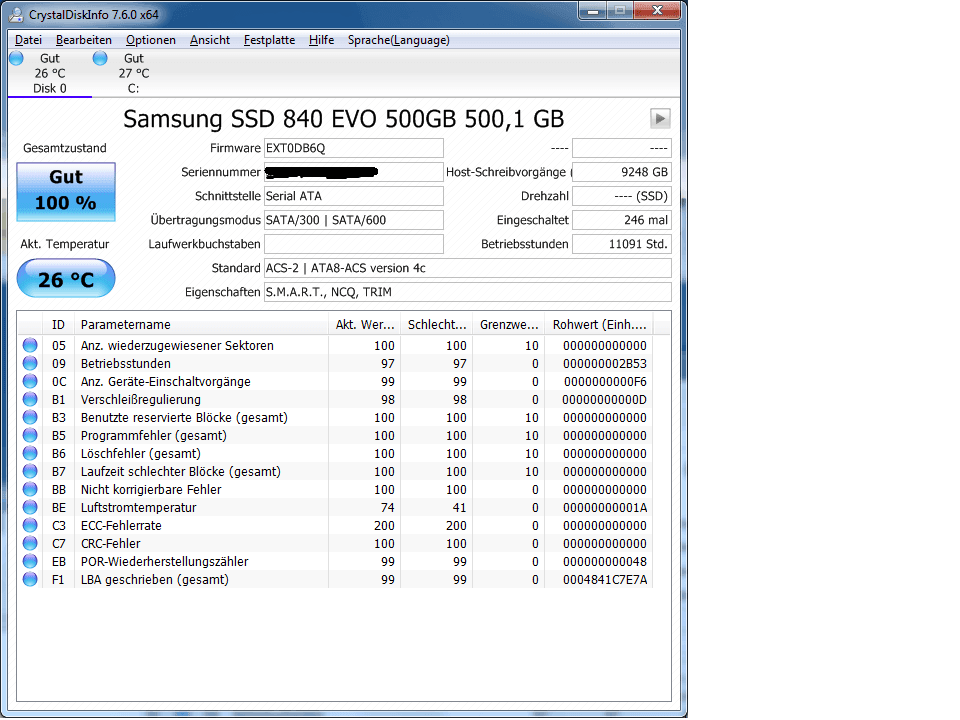Select row Anz. Geräte-Einschaltvorgänge

coord(335,381)
